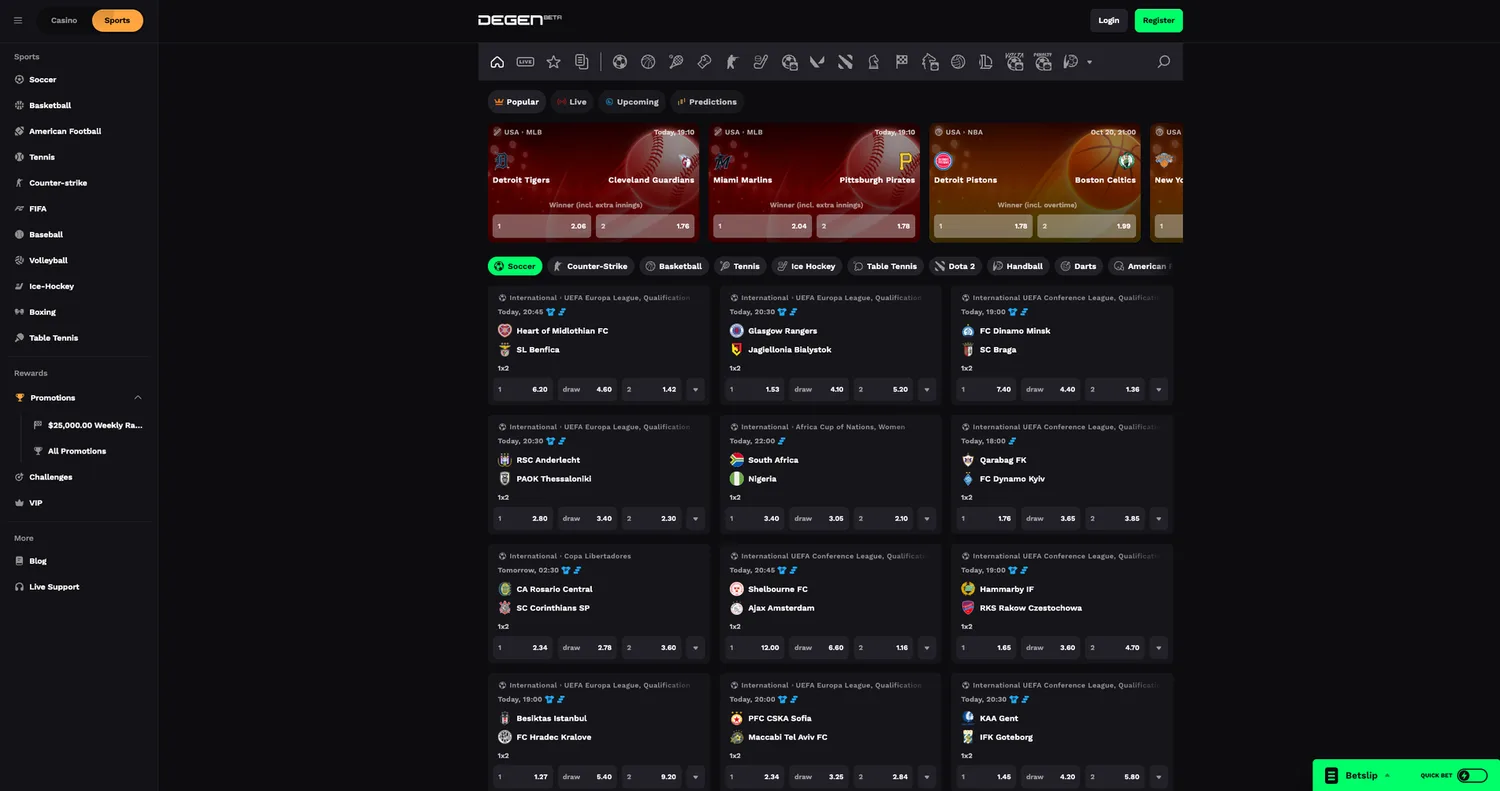Collapse the Promotions section chevron

click(138, 398)
